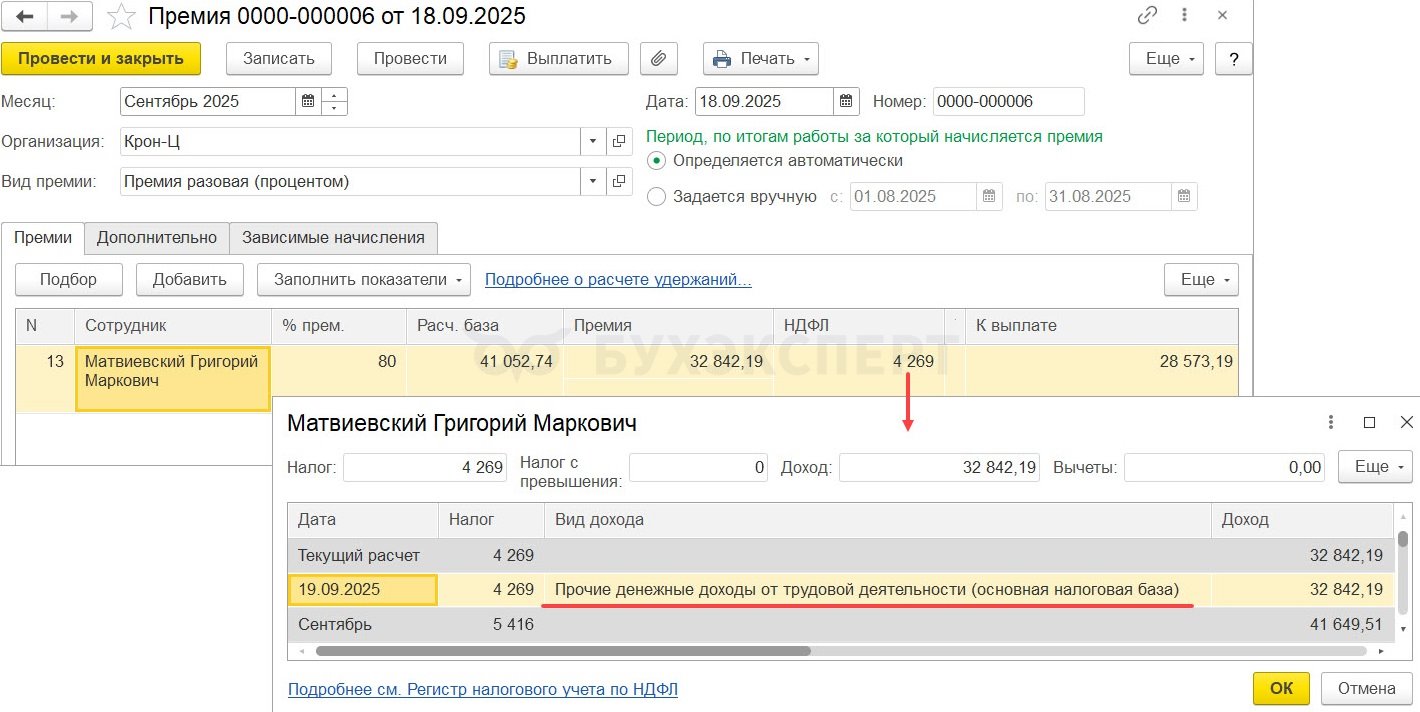Image resolution: width=1420 pixels, height=712 pixels.
Task: Open the Печать dropdown menu
Action: coord(761,59)
